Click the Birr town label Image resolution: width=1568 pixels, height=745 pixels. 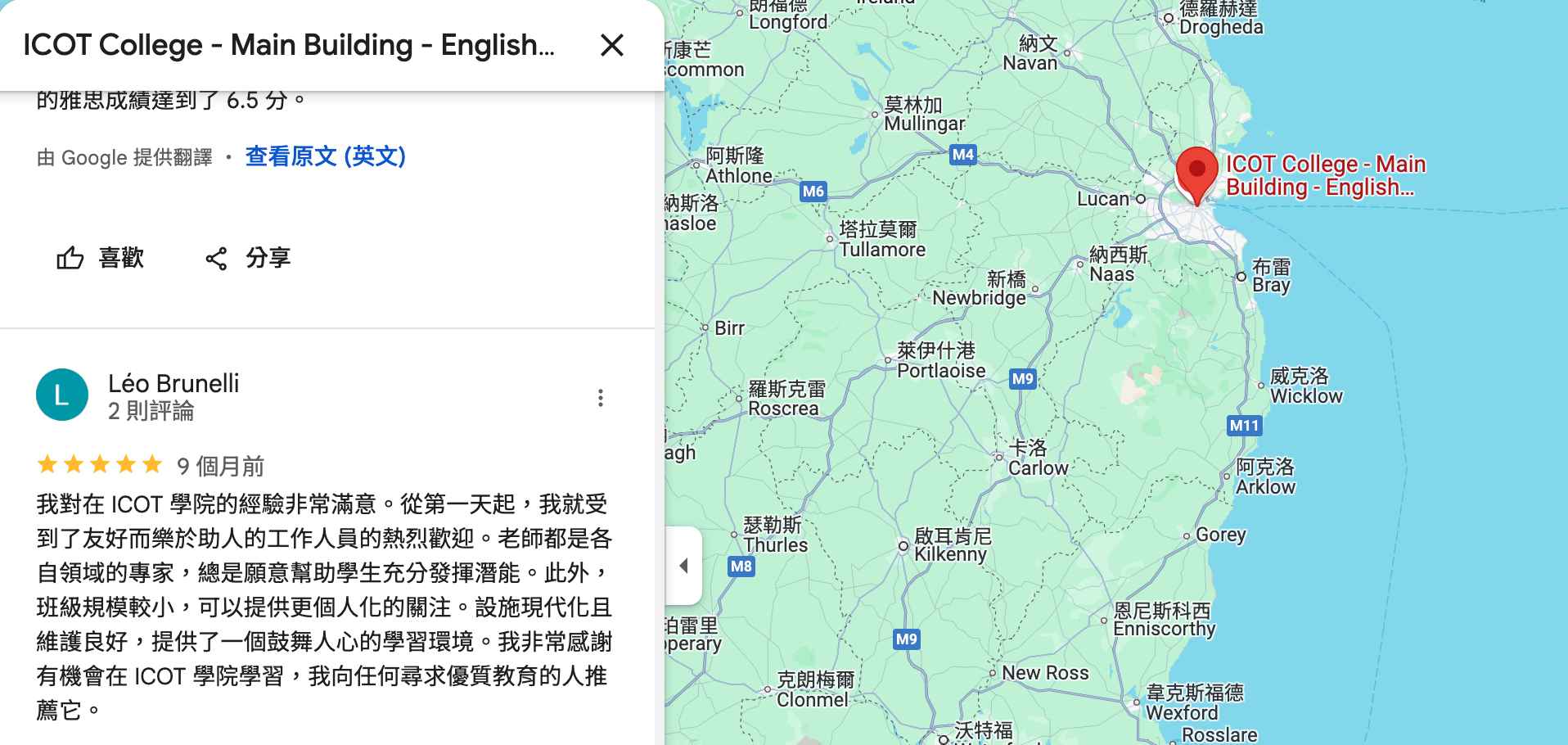729,328
